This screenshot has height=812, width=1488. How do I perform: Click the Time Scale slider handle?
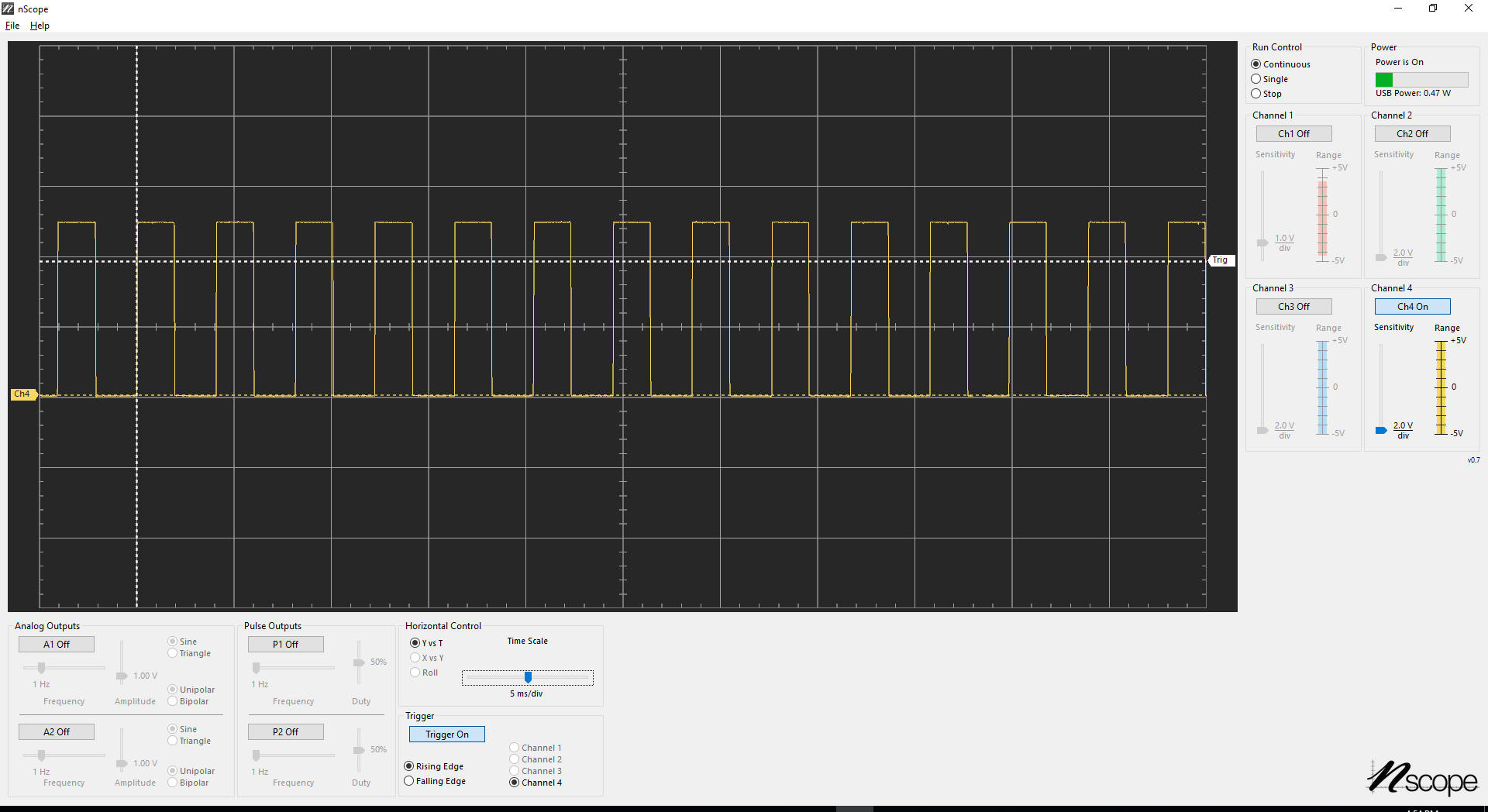528,677
